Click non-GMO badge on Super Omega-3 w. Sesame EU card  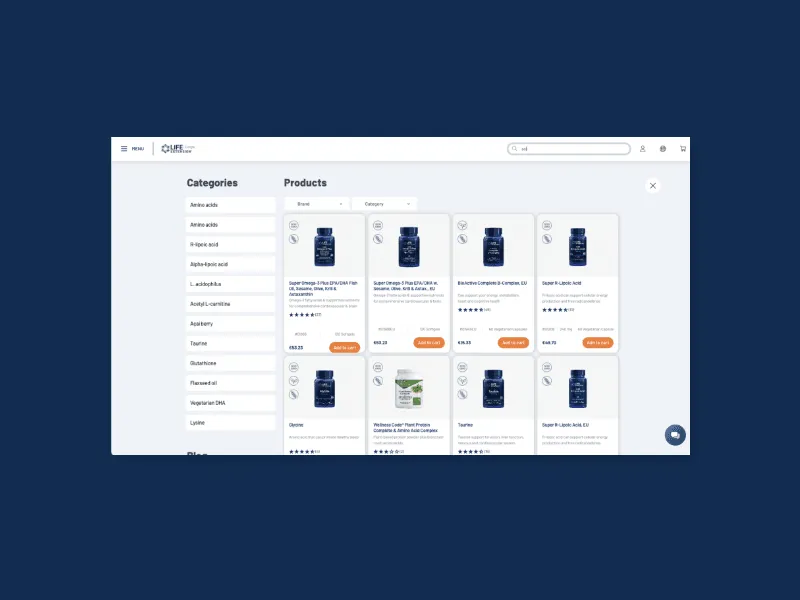378,226
